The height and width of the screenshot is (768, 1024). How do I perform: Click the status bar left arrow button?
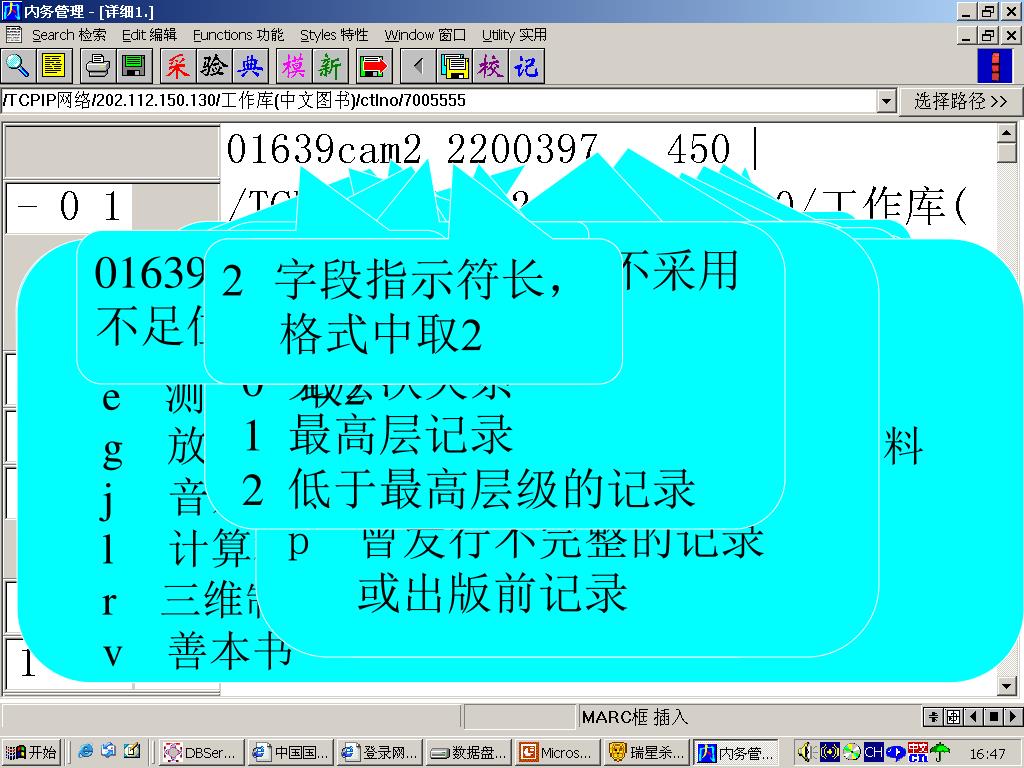[x=973, y=716]
